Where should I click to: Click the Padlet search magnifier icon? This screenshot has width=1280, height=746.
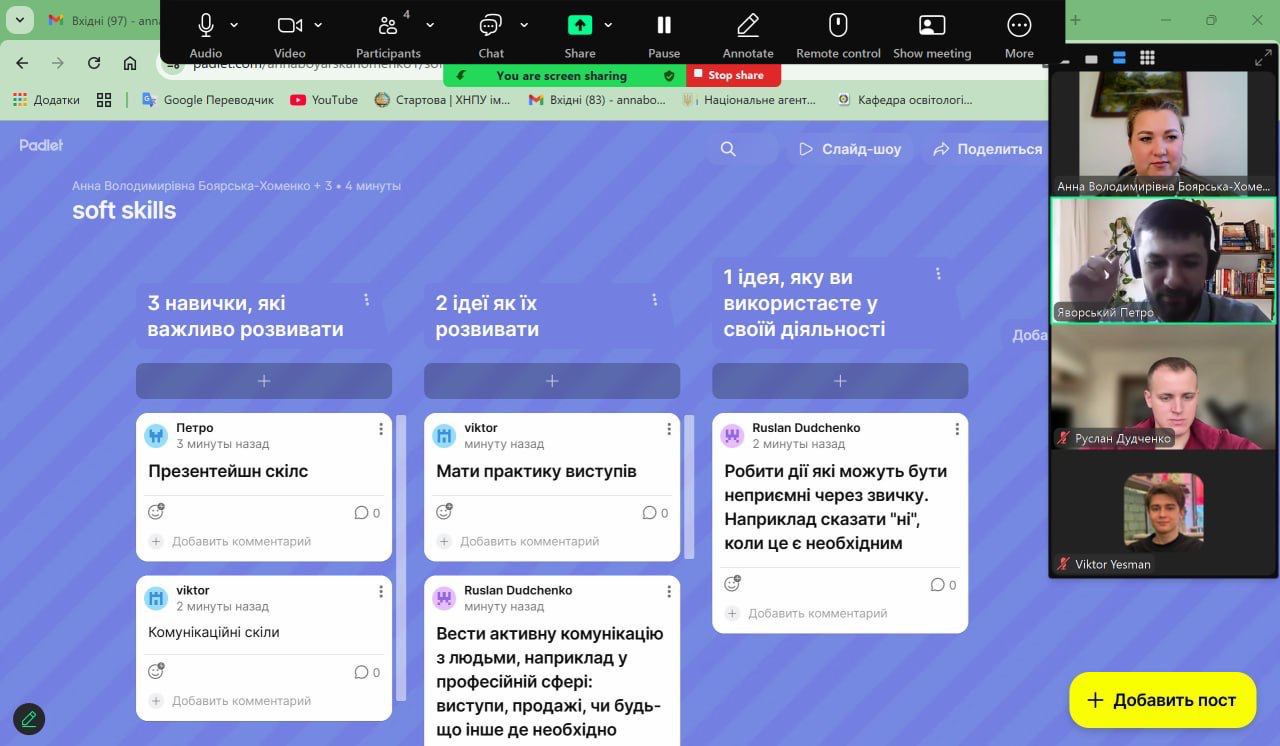click(728, 149)
